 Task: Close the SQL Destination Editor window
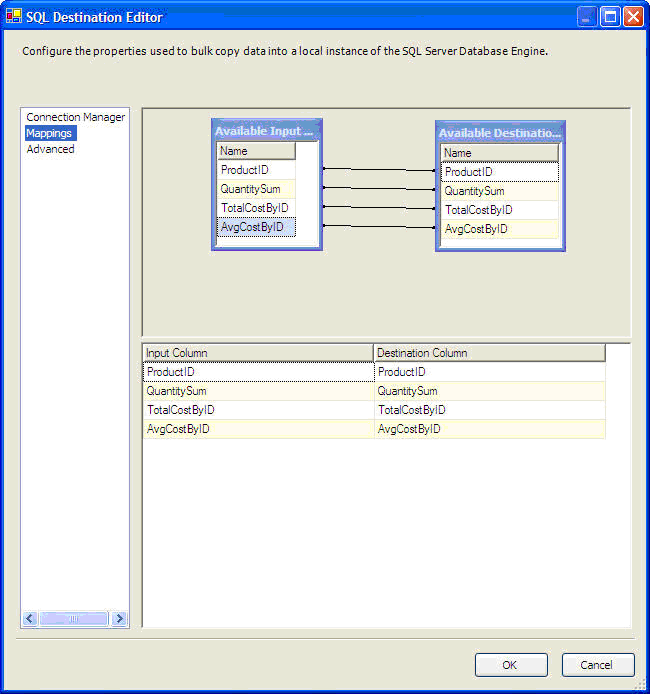(x=633, y=17)
